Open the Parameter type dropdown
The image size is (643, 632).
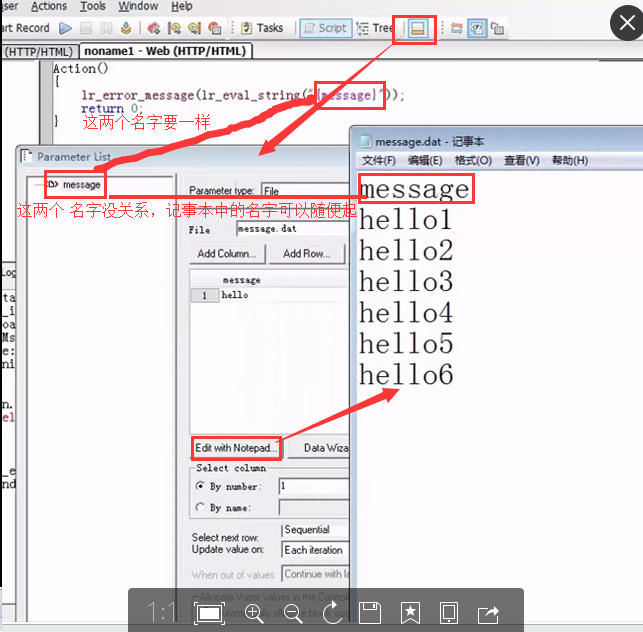[306, 191]
